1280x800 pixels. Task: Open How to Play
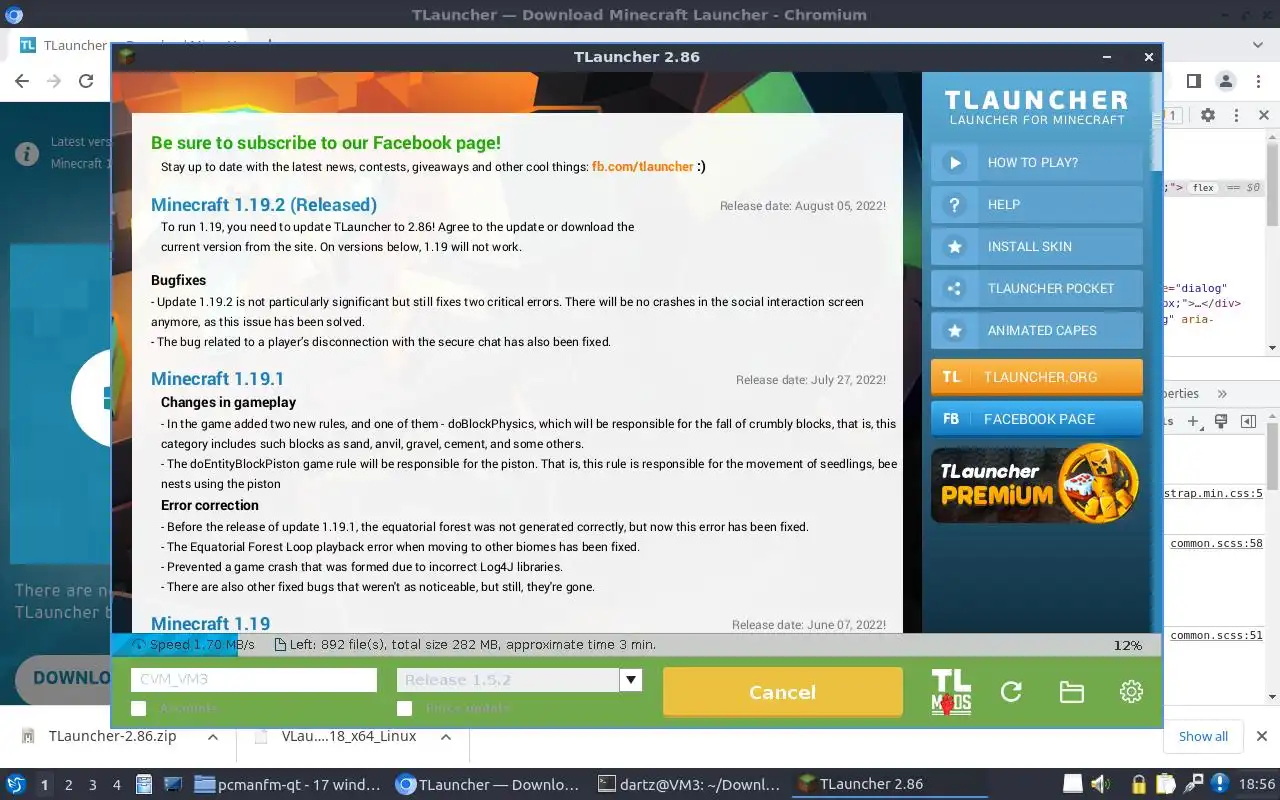(x=1037, y=163)
